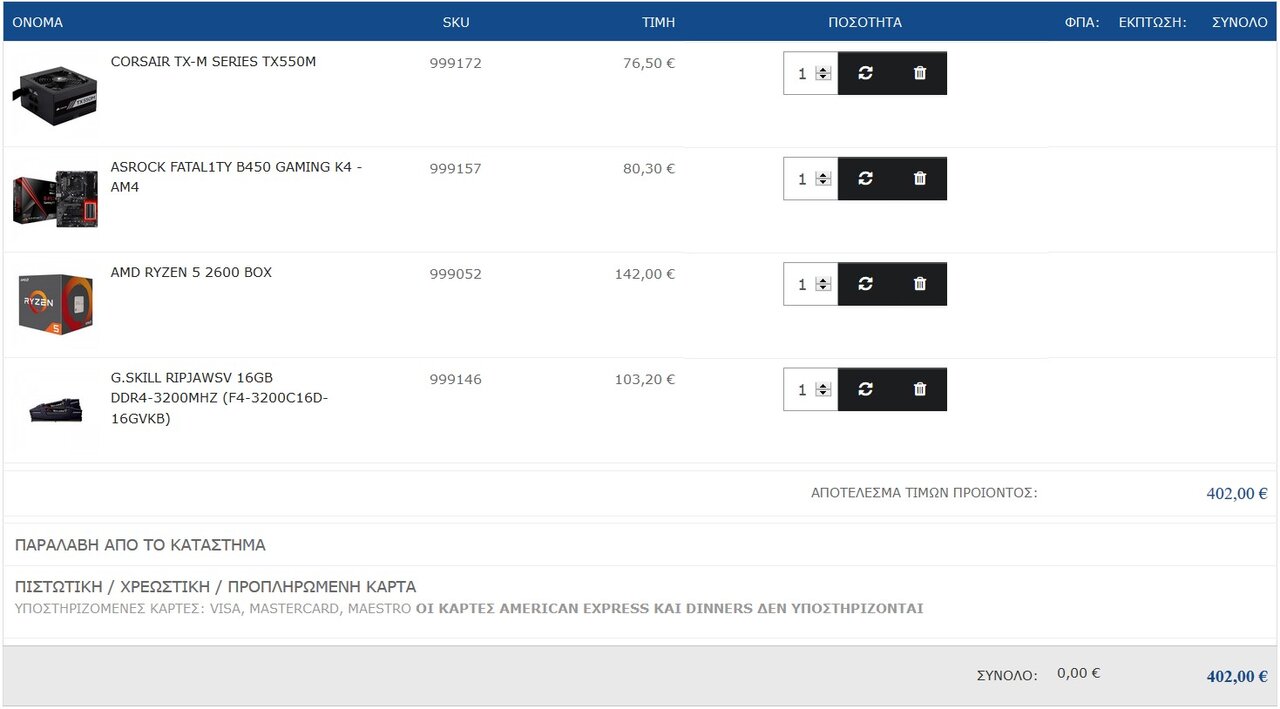The image size is (1280, 709).
Task: Select price 142,00 €
Action: [645, 274]
